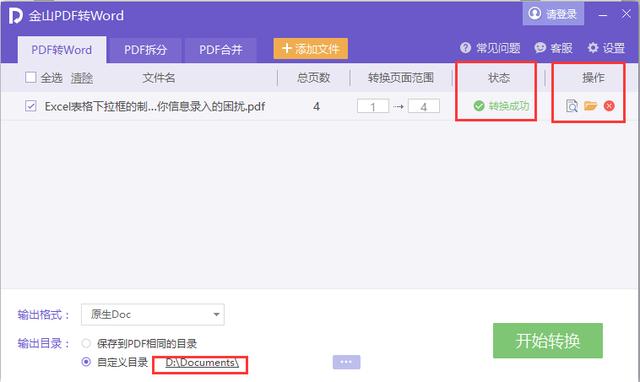Expand the 原生Doc output format dropdown

153,314
